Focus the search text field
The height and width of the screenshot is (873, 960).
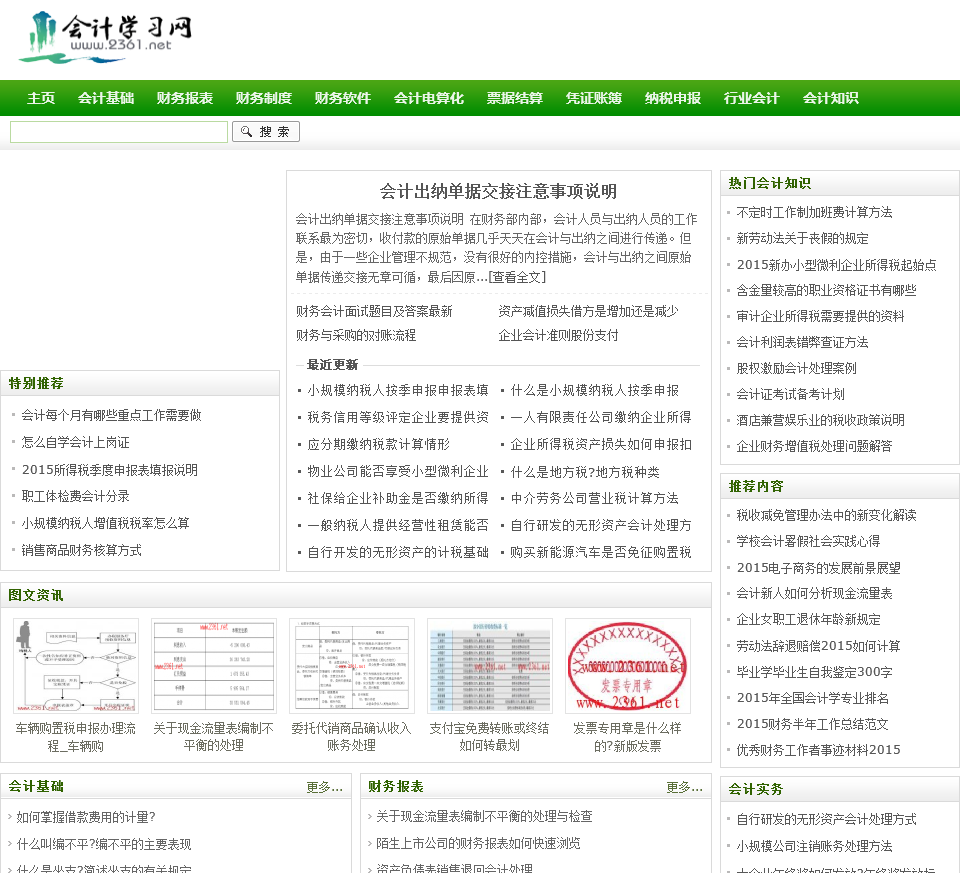click(119, 132)
